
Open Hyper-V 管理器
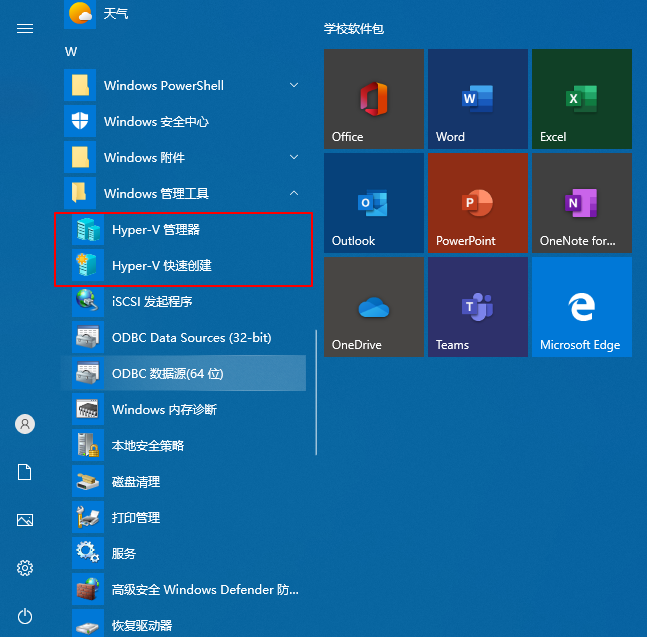[x=156, y=230]
